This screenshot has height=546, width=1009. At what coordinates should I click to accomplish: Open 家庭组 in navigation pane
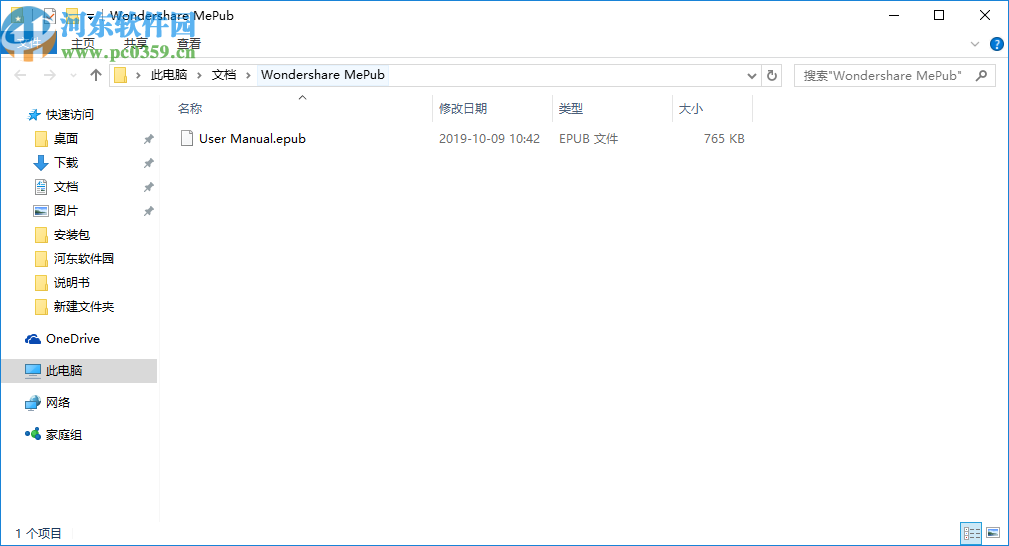coord(64,435)
